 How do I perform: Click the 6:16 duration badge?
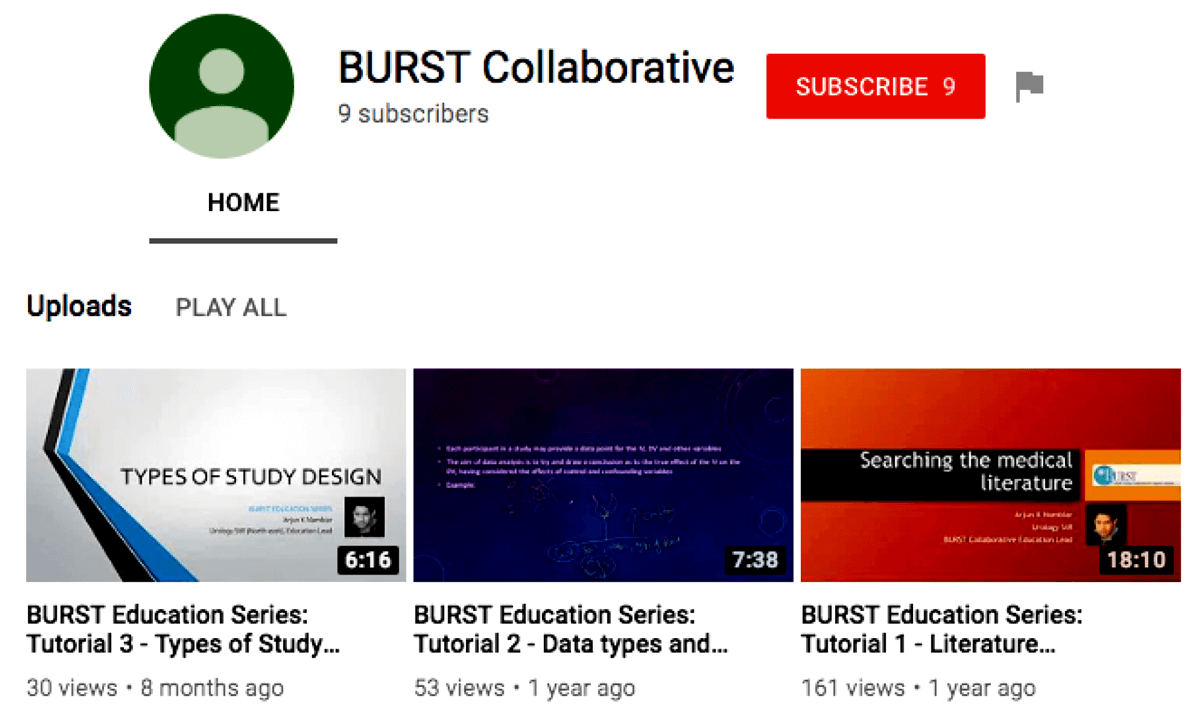[x=367, y=559]
